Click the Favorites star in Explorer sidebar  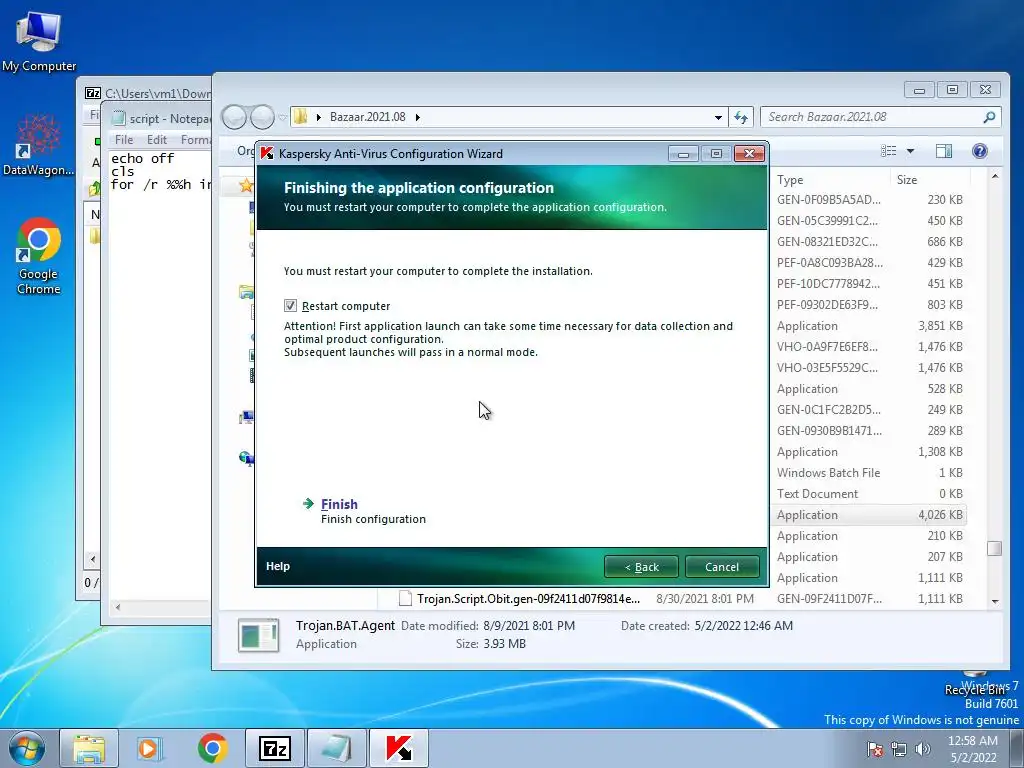[x=246, y=186]
